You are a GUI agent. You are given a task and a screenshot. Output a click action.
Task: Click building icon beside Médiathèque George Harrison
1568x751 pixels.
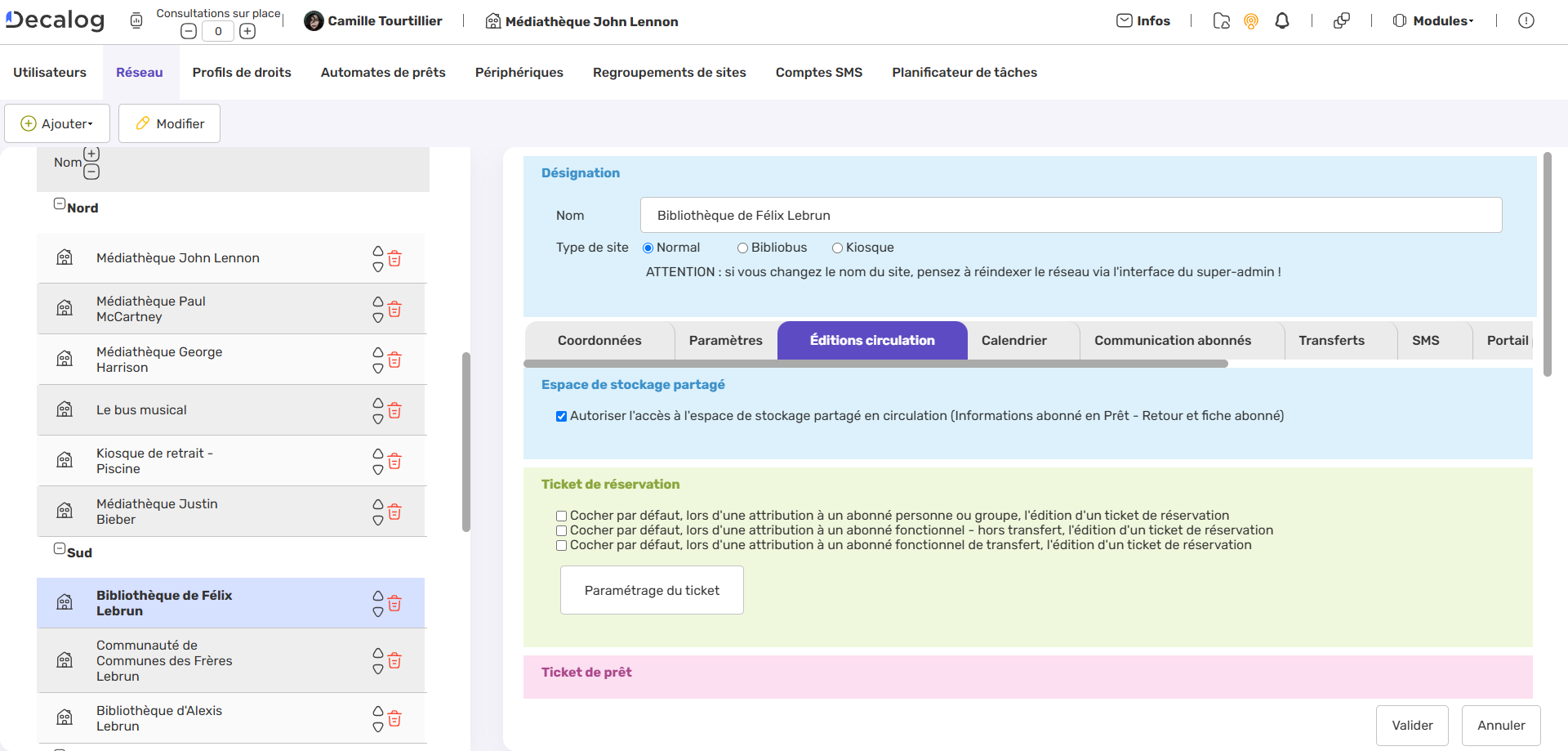pos(65,359)
